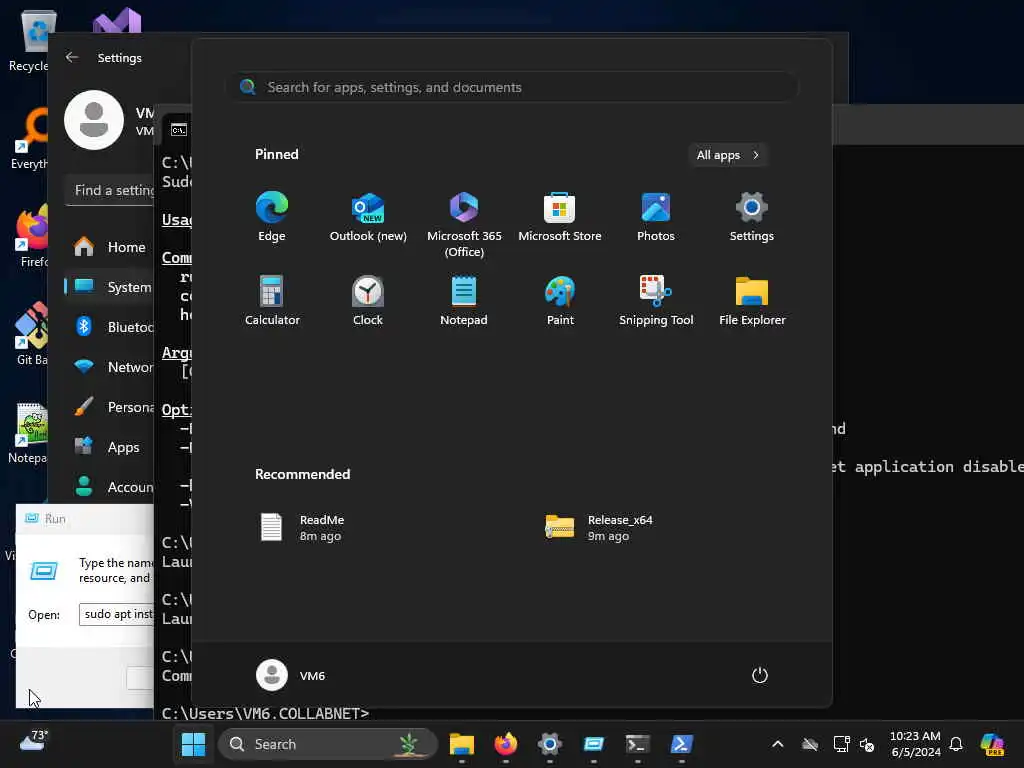
Task: Click the muted volume tray icon
Action: tap(867, 744)
